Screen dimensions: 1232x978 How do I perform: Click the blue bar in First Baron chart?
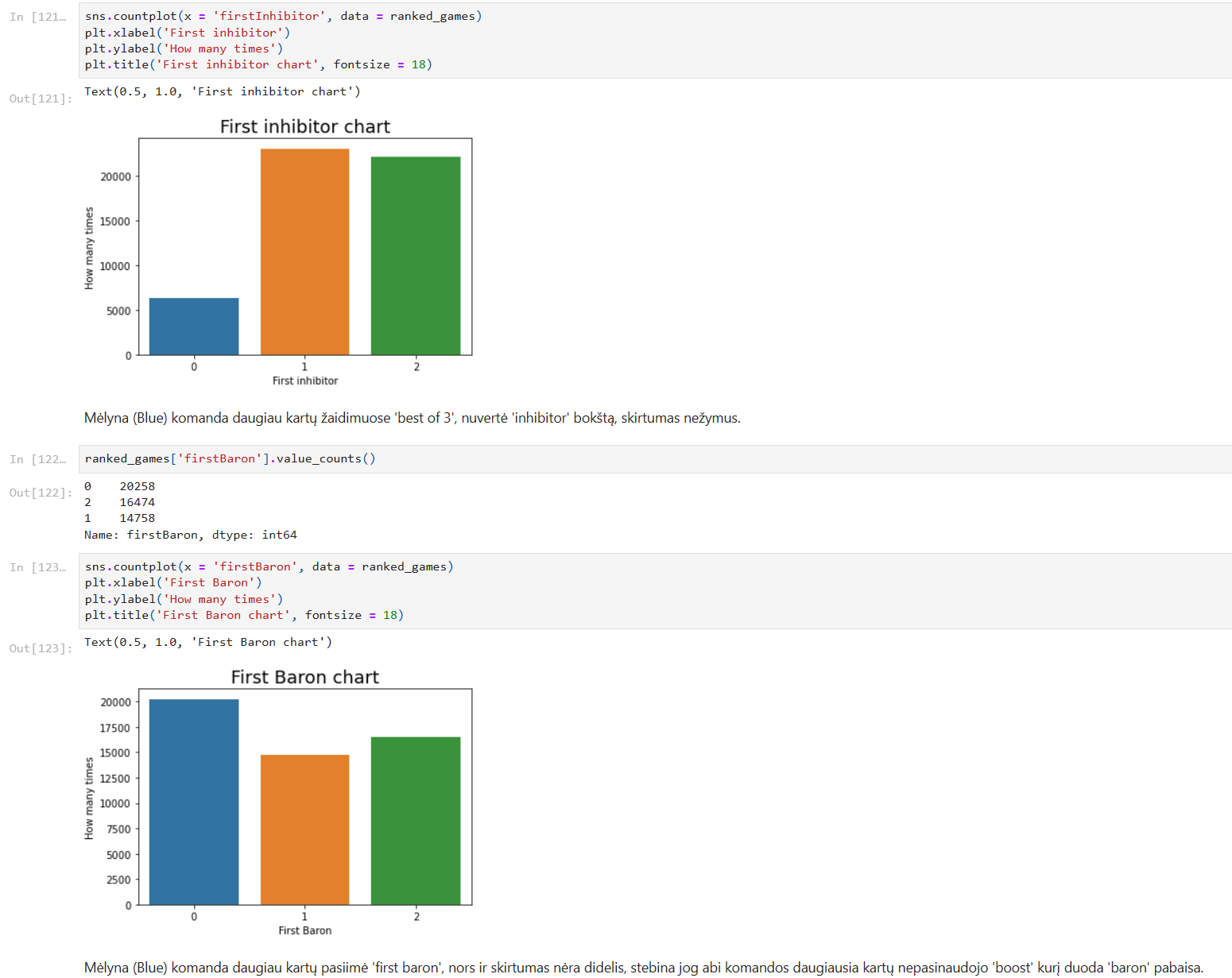point(194,802)
